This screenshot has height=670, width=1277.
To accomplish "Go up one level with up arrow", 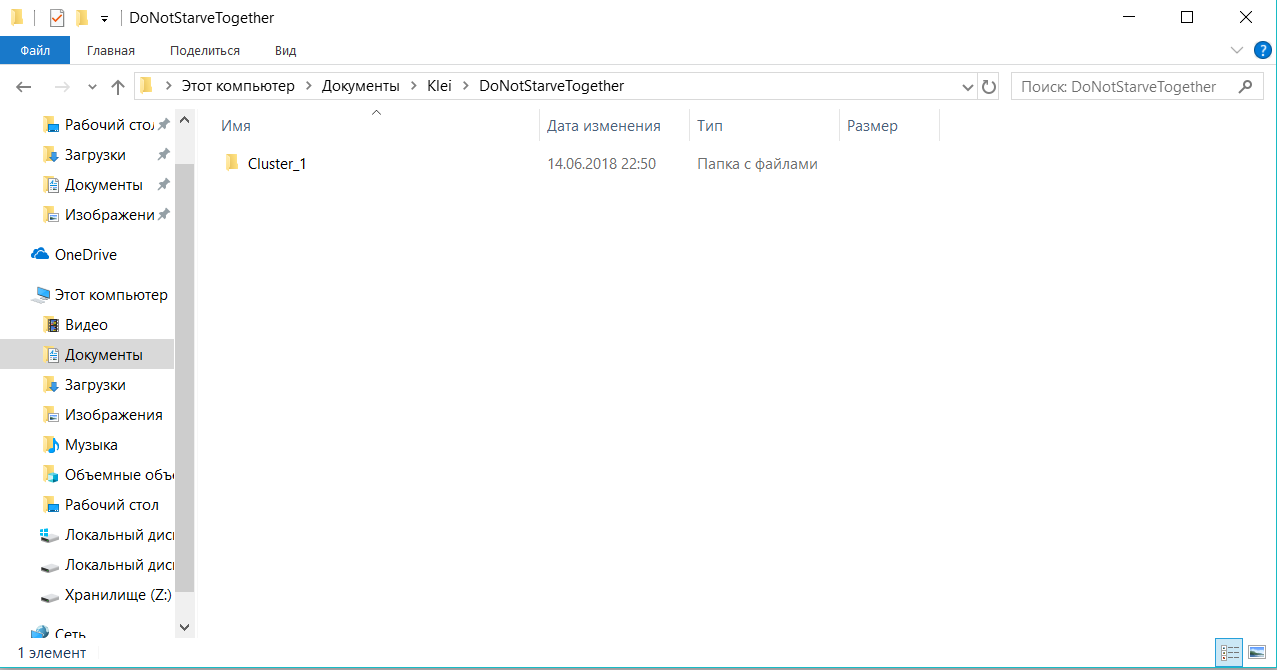I will [x=118, y=87].
